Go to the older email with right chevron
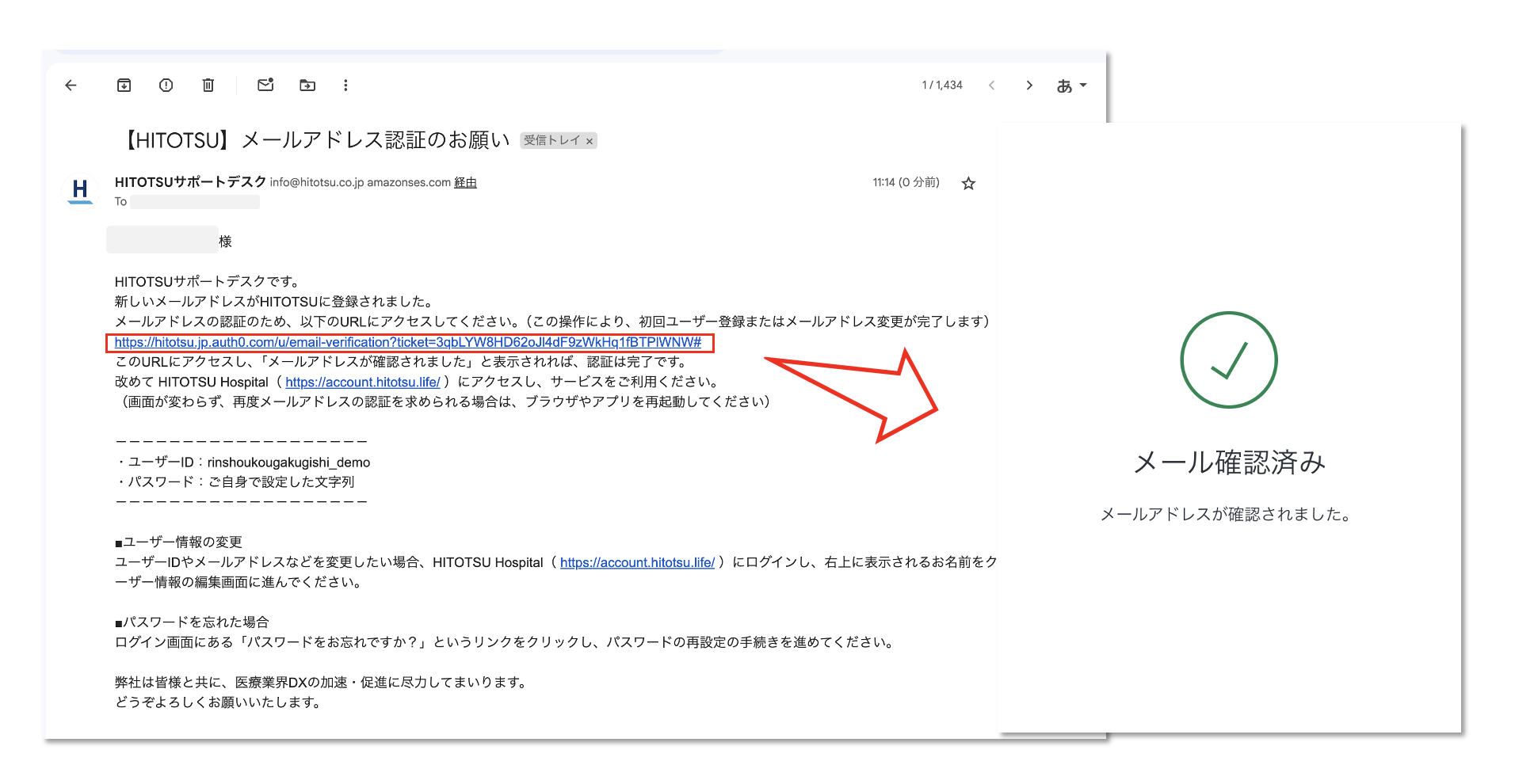The height and width of the screenshot is (784, 1515). (x=1029, y=86)
